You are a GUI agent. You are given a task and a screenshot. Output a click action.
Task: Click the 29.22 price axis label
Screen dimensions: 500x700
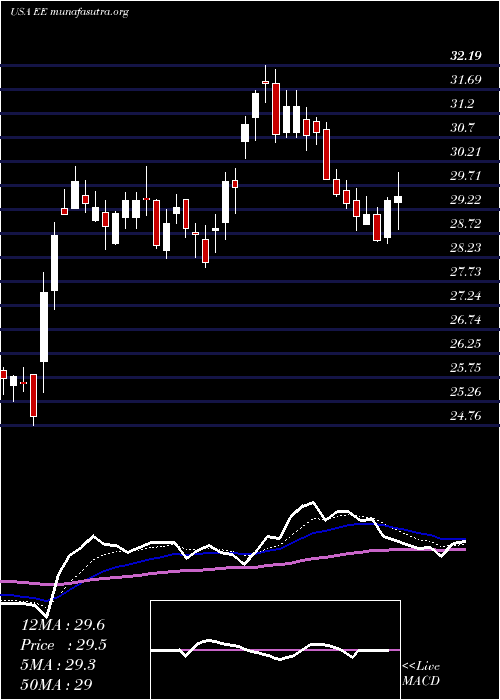point(466,200)
